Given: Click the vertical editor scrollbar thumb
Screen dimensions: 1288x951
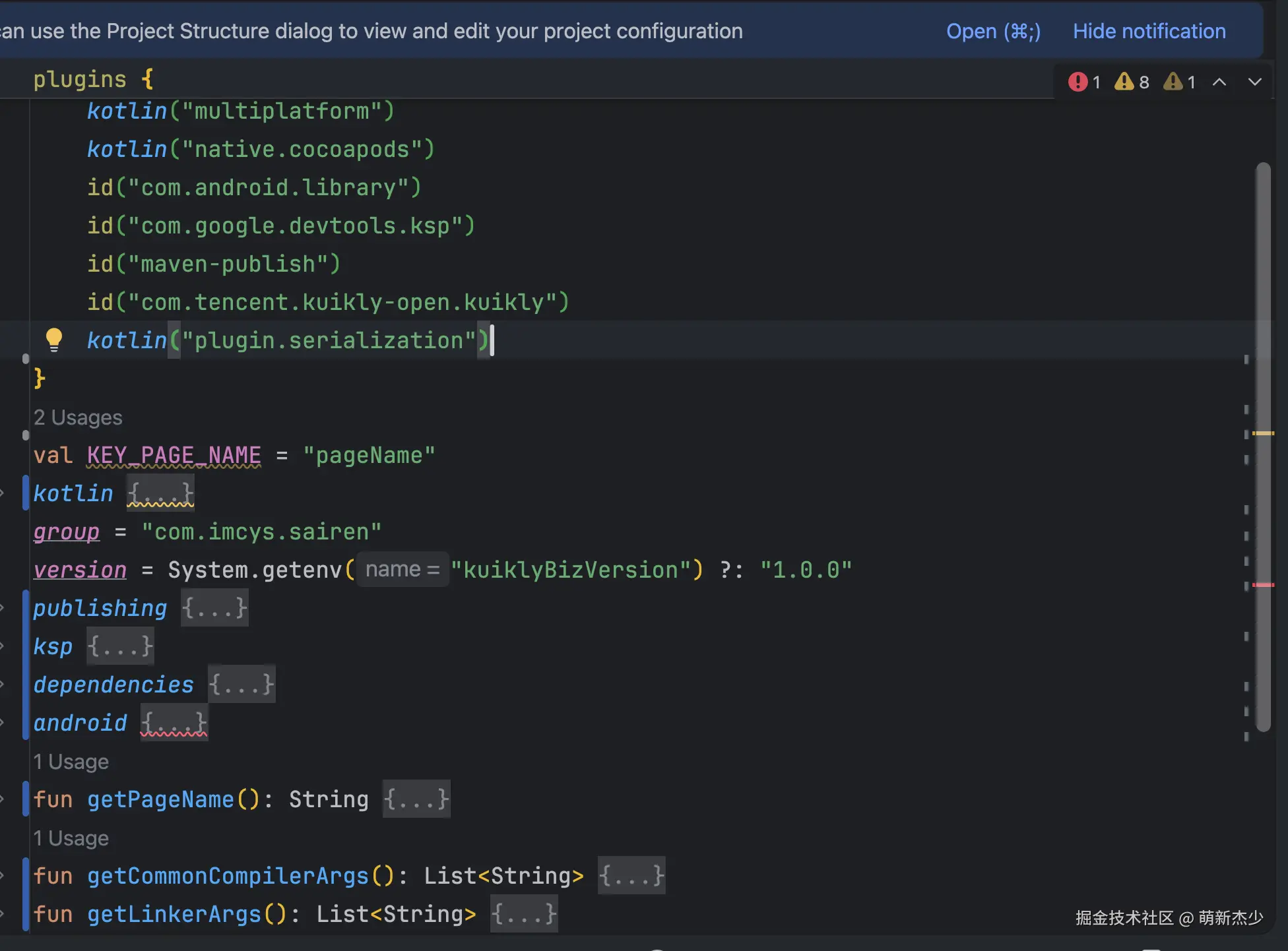Looking at the screenshot, I should (1263, 446).
